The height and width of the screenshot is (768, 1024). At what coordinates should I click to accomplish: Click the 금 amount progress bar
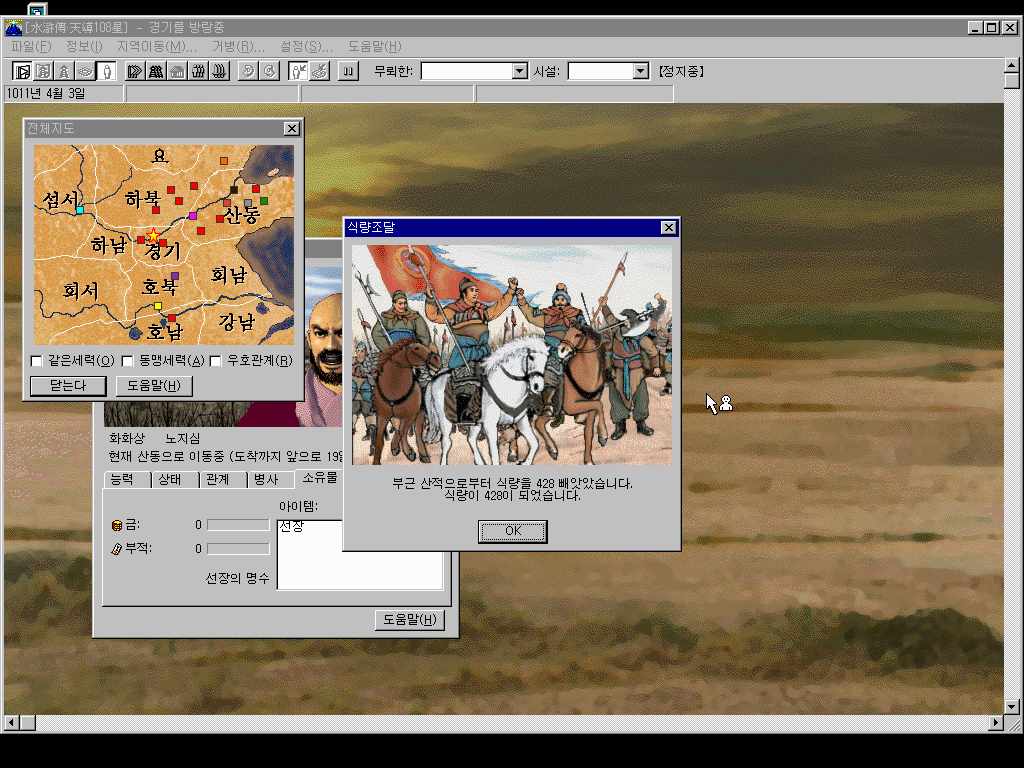tap(238, 525)
